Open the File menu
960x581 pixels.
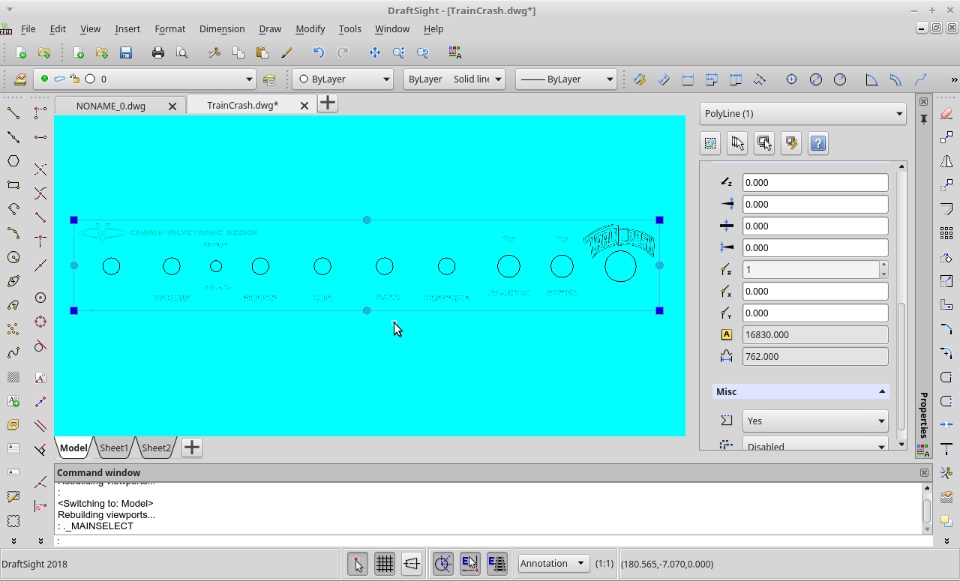(28, 29)
